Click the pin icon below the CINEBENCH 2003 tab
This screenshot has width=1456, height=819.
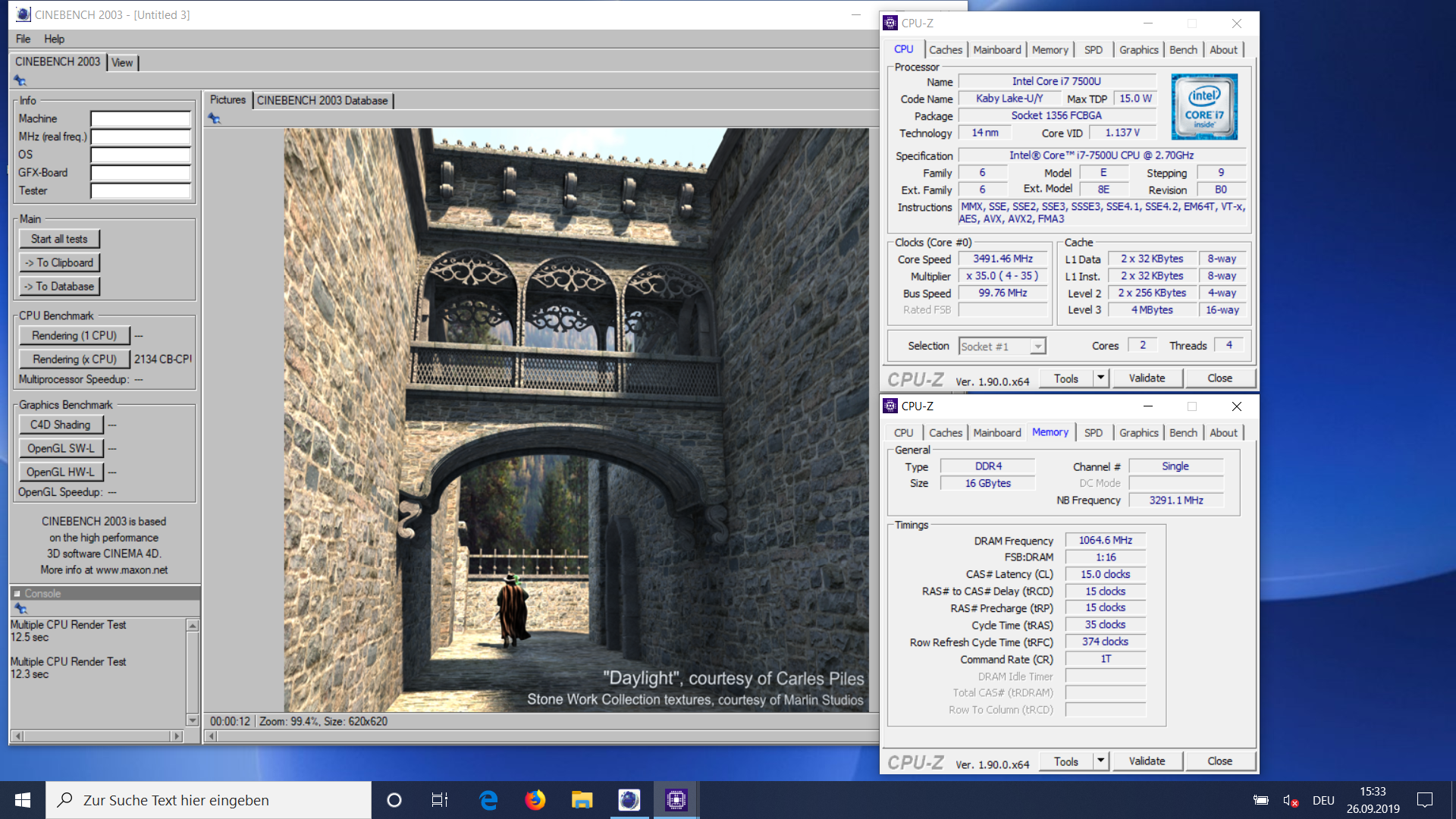(20, 81)
